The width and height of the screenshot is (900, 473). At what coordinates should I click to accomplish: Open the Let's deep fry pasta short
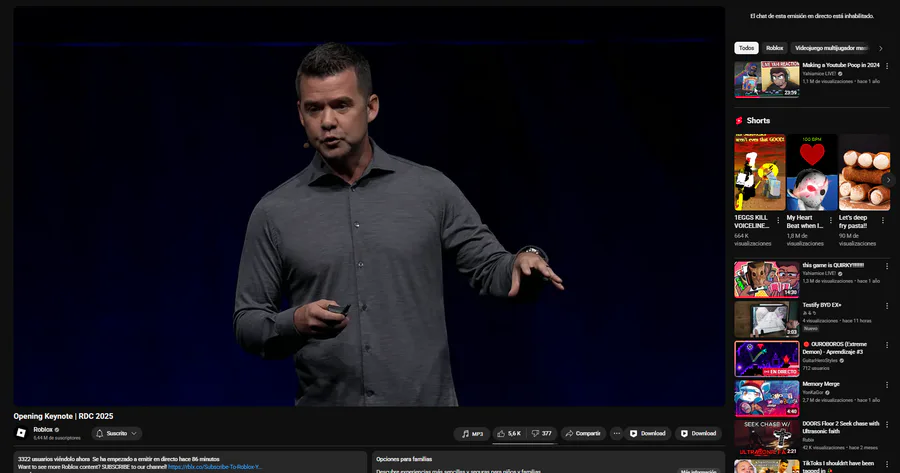click(x=864, y=172)
